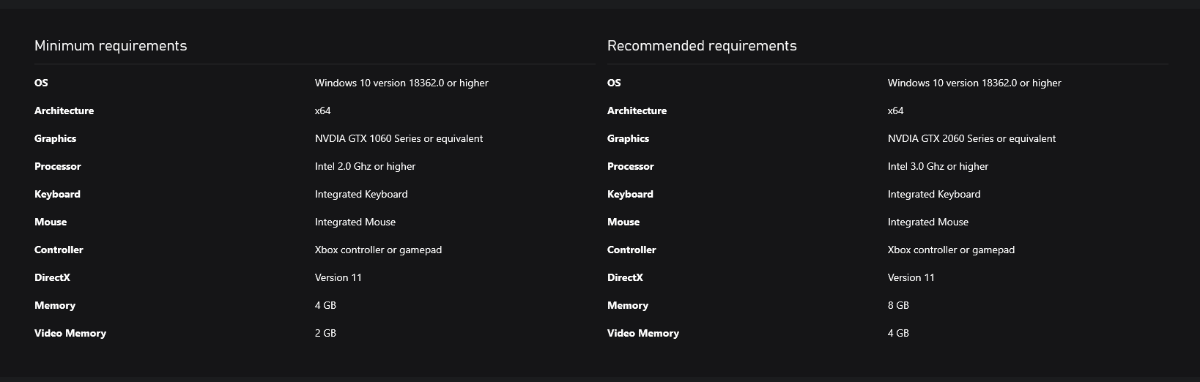Click the recommended Video Memory 4 GB value
This screenshot has width=1200, height=382.
899,334
